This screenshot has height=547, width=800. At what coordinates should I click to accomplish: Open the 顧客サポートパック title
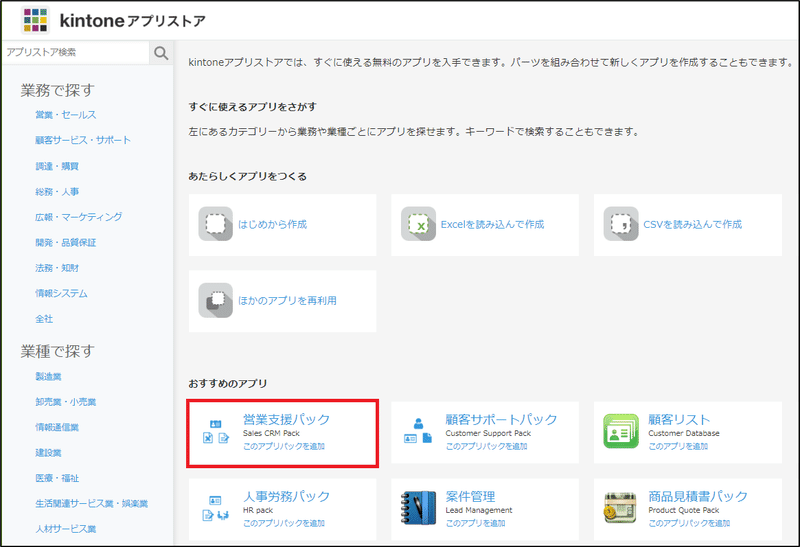pos(501,419)
